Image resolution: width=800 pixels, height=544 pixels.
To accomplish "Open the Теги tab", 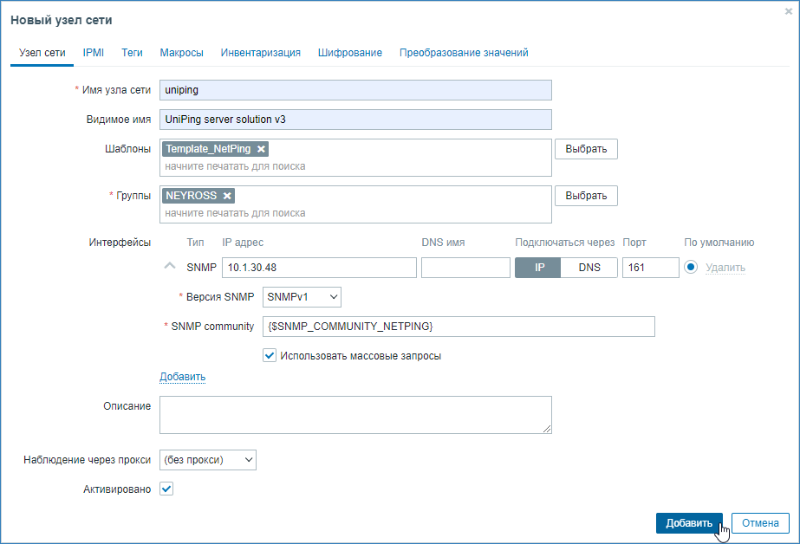I will coord(132,53).
